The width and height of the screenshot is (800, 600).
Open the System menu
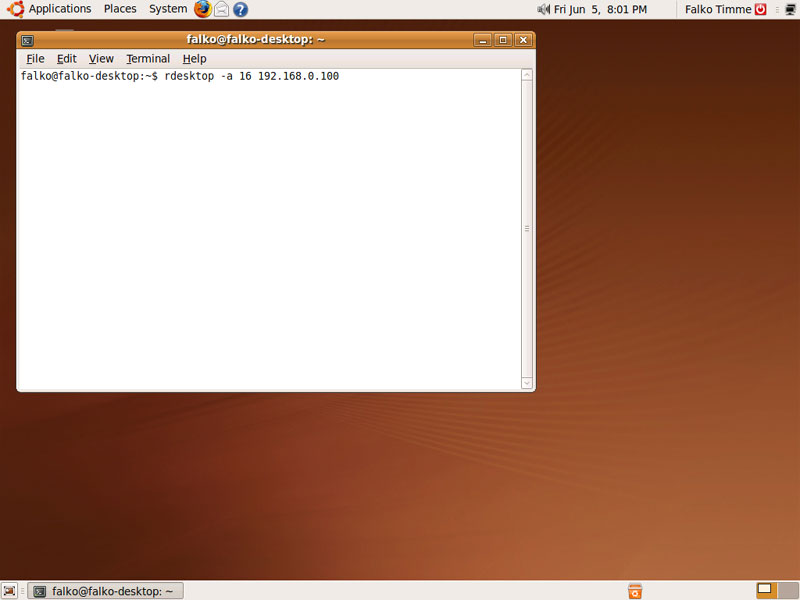point(168,9)
